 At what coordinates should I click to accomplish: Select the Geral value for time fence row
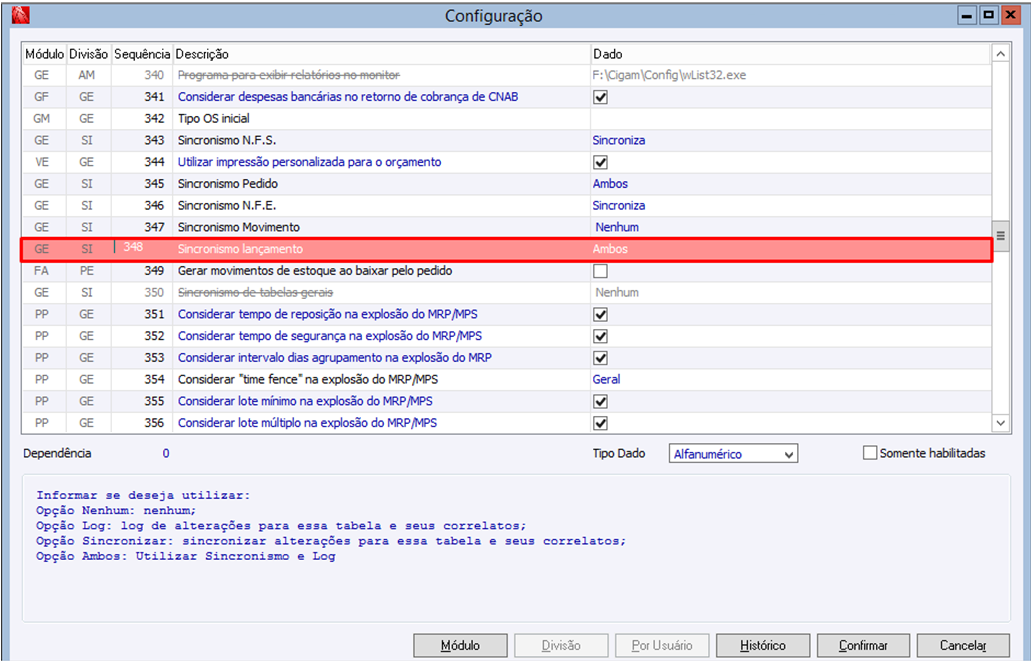point(606,379)
